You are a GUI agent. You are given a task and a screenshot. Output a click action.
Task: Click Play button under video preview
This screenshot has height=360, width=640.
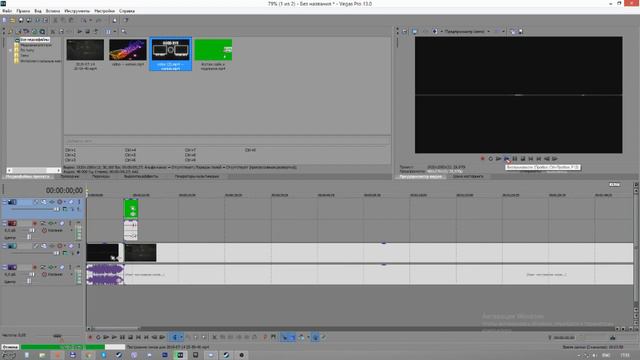507,159
